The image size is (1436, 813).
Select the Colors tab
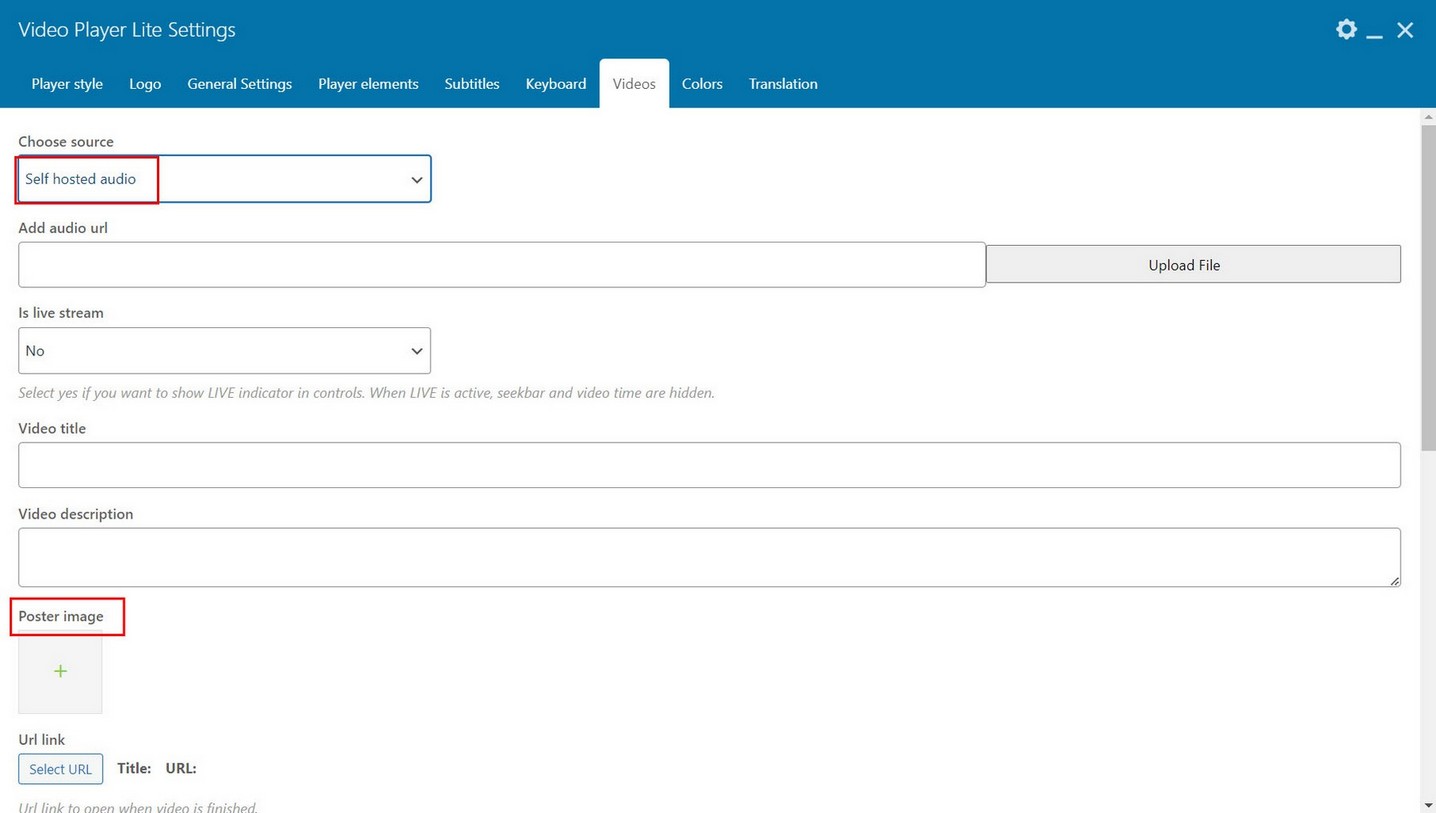[x=702, y=84]
